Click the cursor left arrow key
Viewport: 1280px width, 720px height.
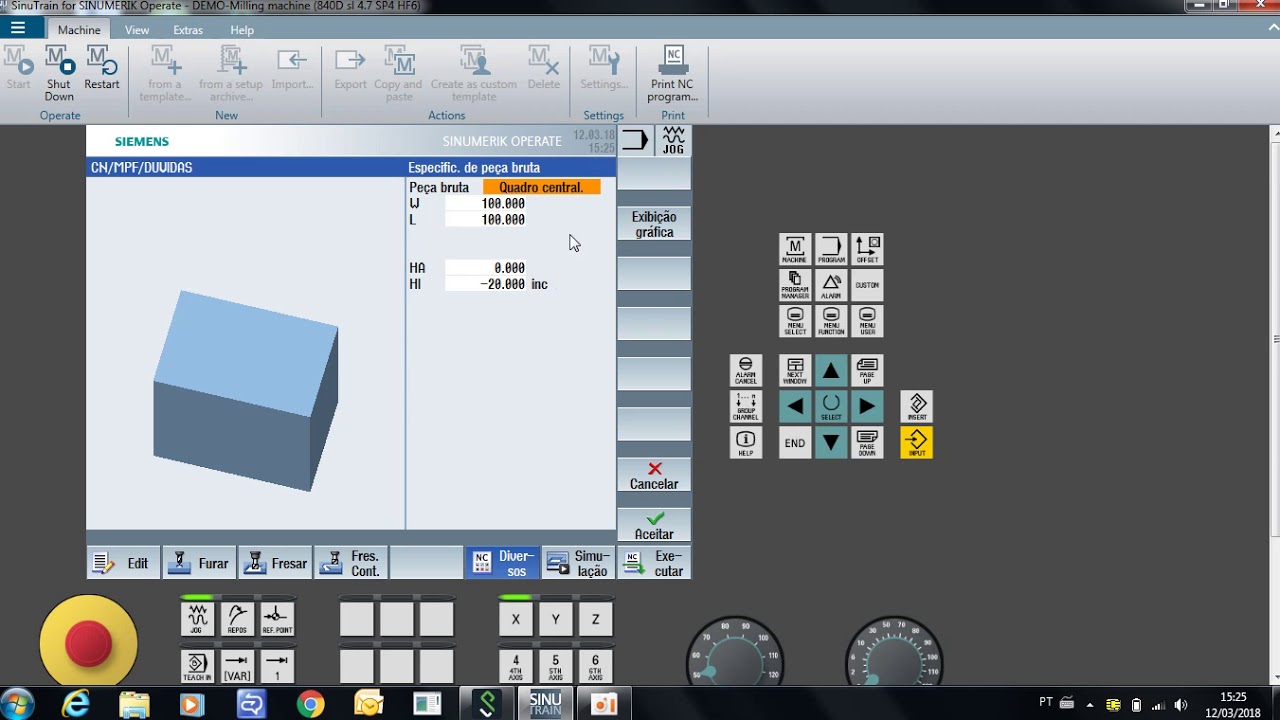(x=795, y=407)
